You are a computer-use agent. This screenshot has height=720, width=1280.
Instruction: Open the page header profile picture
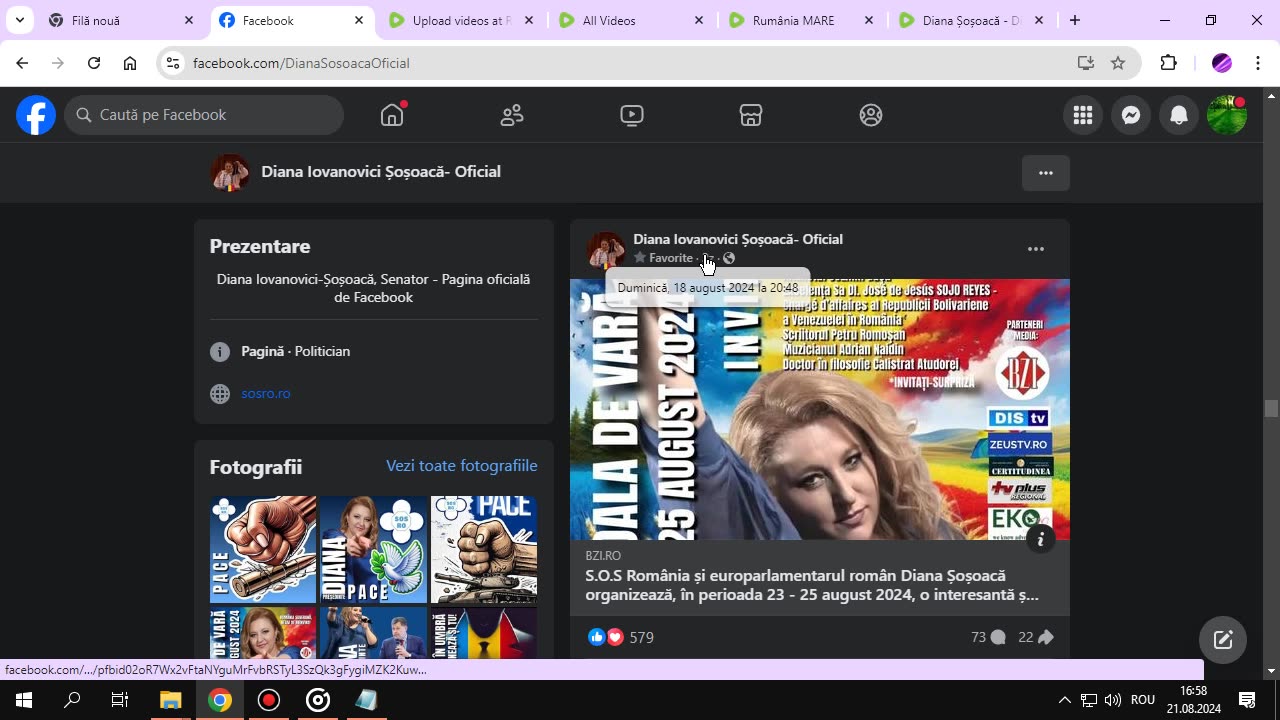229,172
